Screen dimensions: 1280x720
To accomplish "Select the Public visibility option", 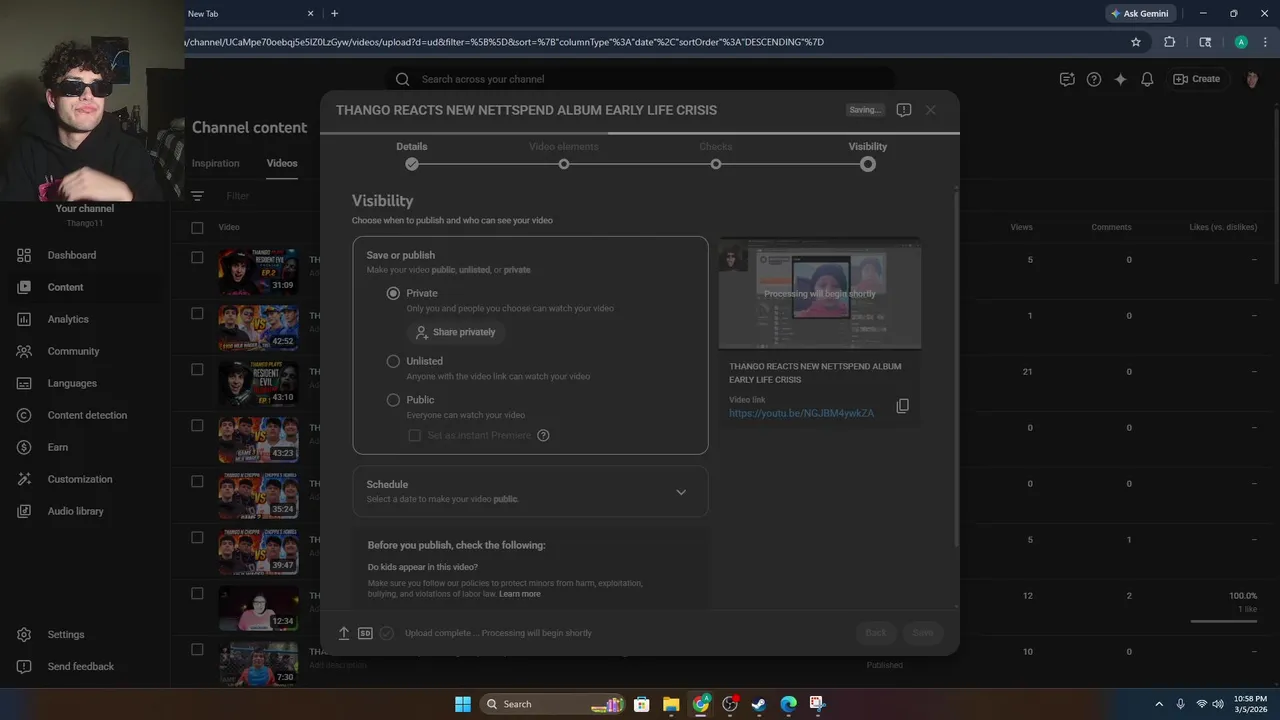I will [x=393, y=399].
